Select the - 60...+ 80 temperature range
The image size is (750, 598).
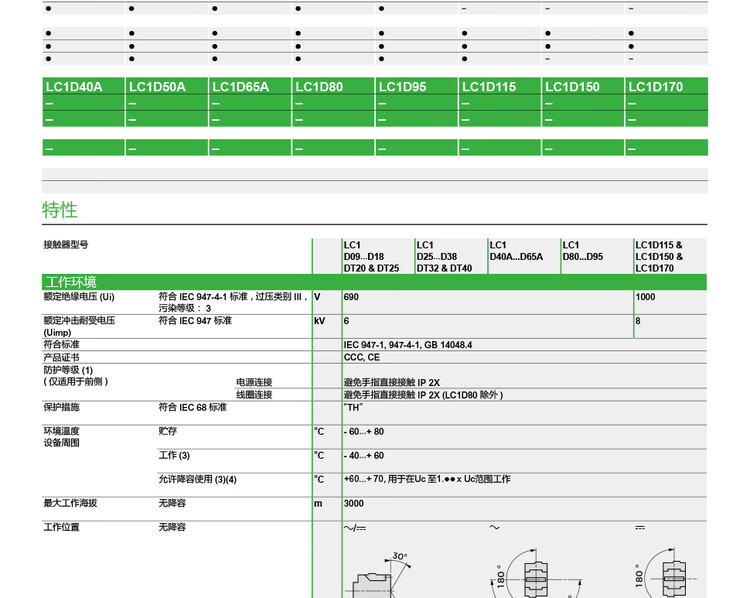click(364, 432)
